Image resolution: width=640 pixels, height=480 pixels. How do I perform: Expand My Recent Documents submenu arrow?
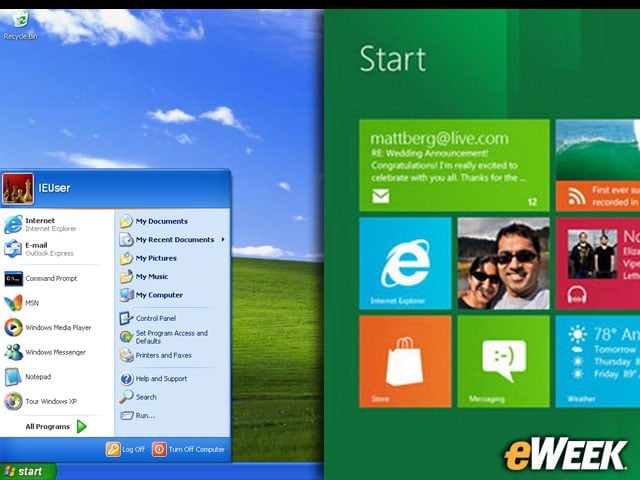click(223, 239)
